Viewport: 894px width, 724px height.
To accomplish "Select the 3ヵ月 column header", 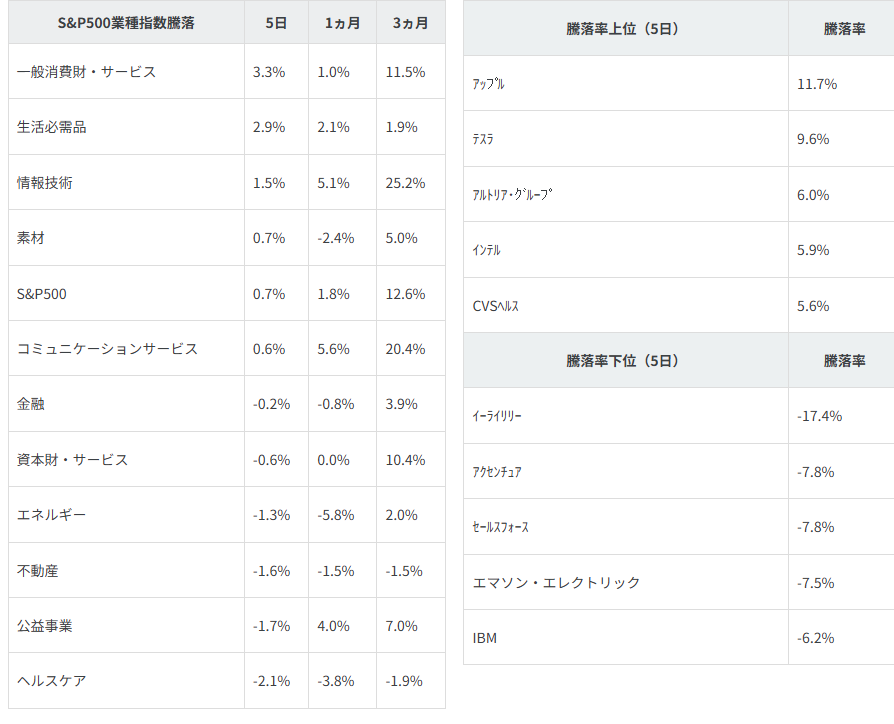I will coord(410,22).
